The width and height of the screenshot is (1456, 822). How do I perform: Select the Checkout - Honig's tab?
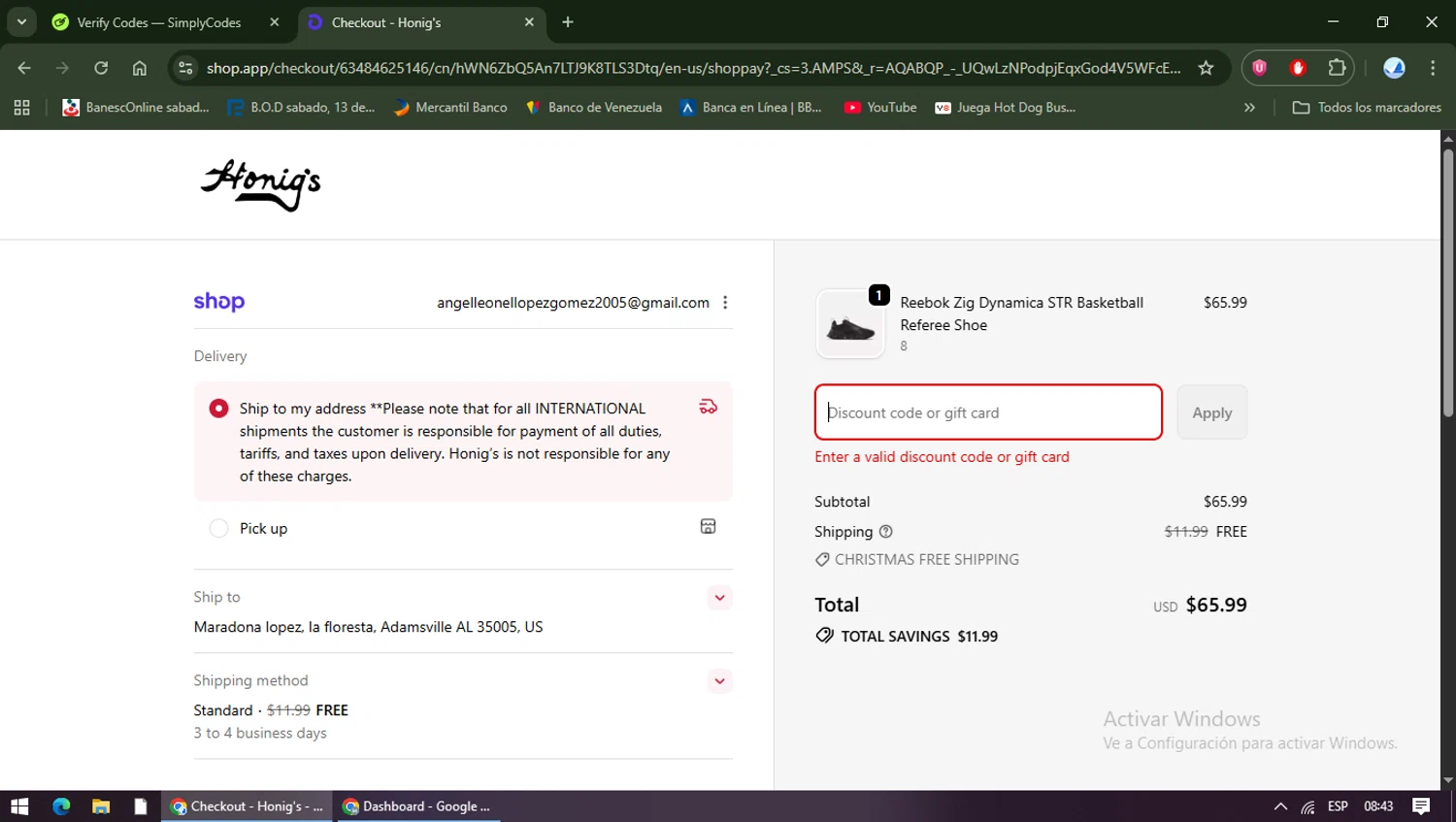pyautogui.click(x=419, y=22)
